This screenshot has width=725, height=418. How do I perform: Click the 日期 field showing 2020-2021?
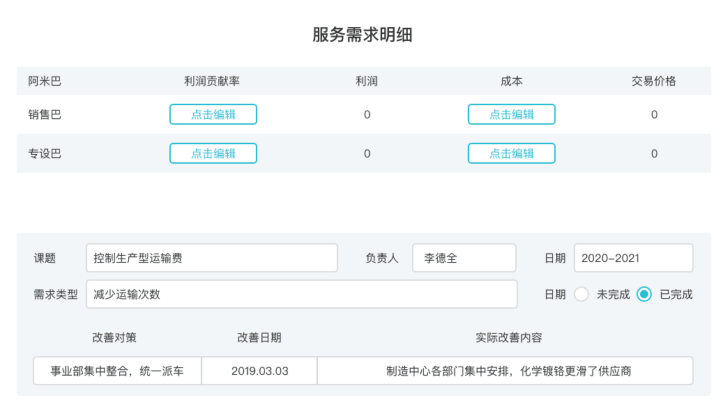click(x=633, y=258)
